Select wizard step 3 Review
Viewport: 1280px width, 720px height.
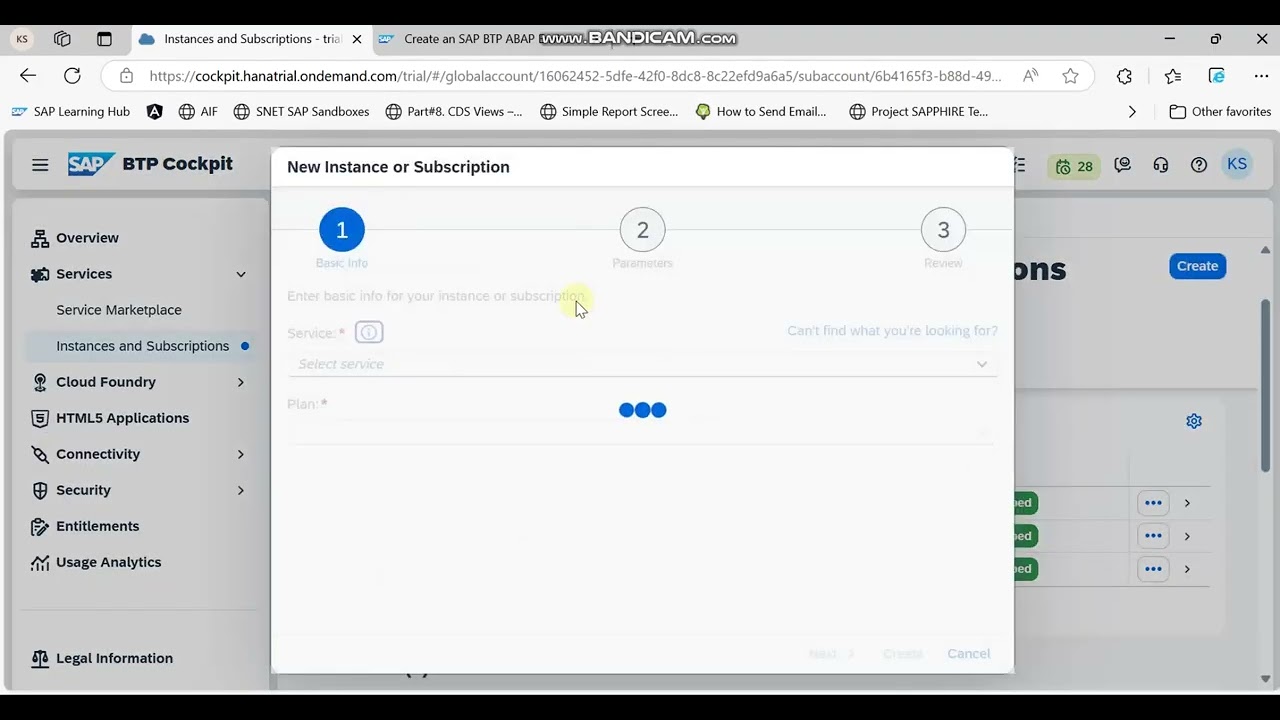pyautogui.click(x=943, y=230)
